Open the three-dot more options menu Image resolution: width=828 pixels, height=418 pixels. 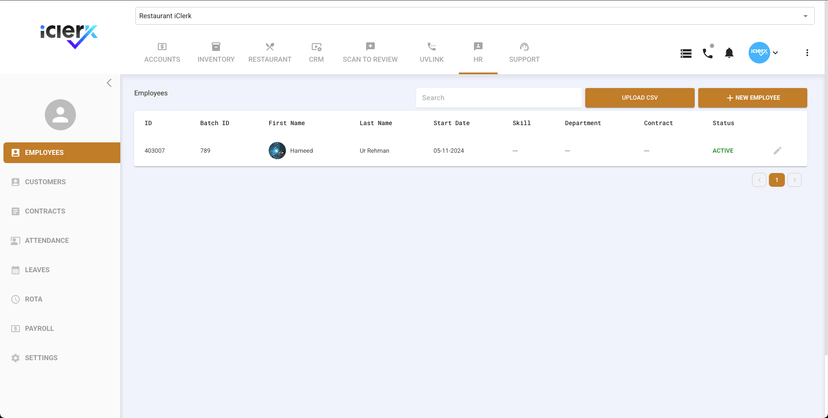point(807,53)
